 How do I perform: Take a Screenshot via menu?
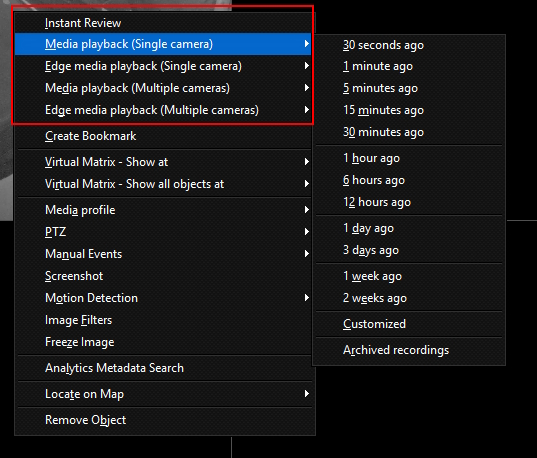164,276
